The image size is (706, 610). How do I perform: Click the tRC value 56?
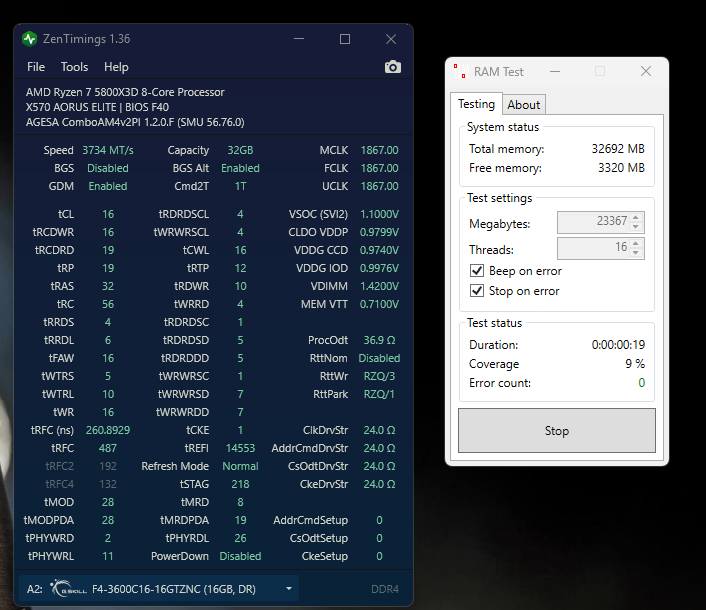point(108,304)
